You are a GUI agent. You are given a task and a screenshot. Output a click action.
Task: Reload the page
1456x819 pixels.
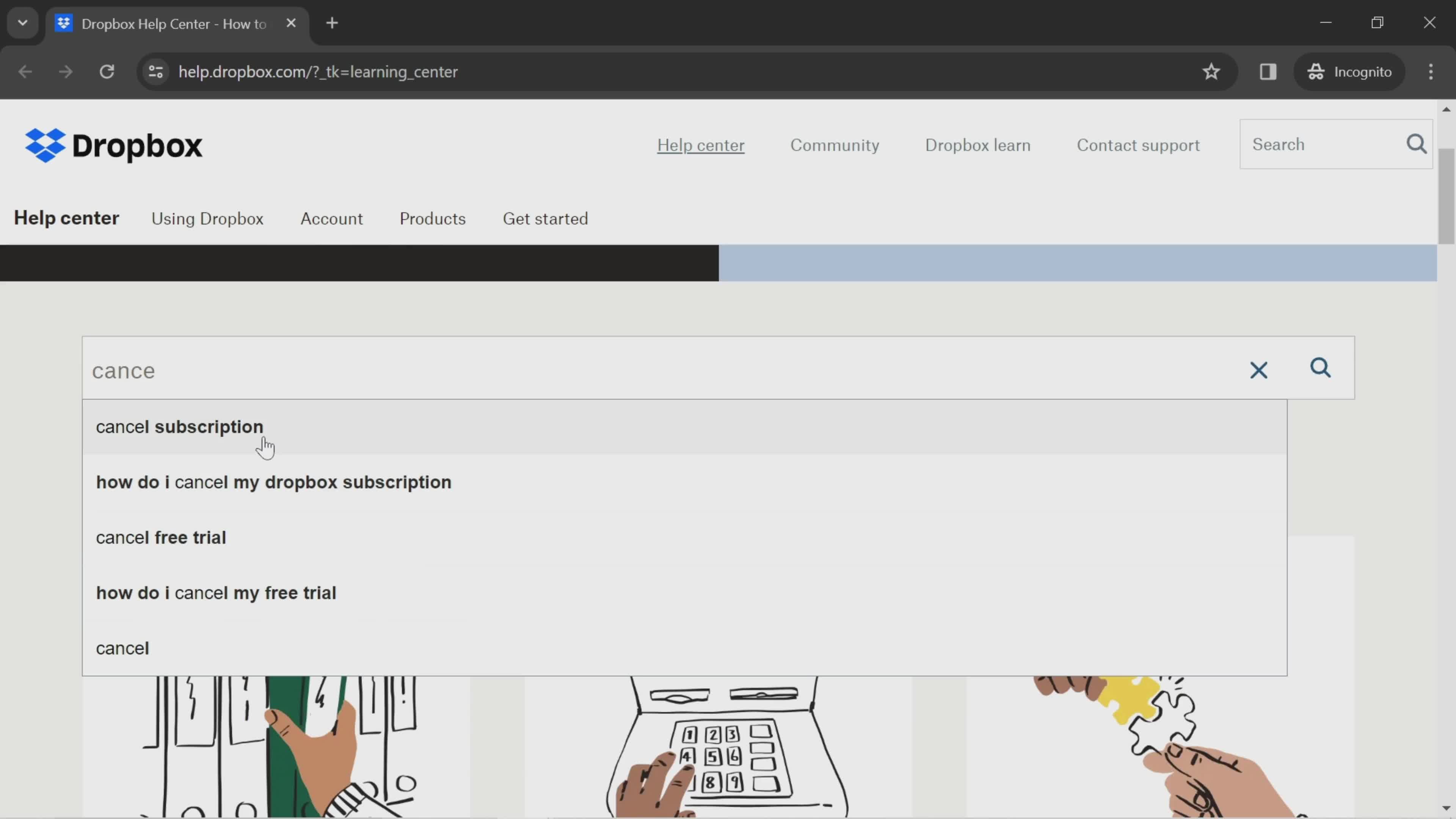coord(107,72)
